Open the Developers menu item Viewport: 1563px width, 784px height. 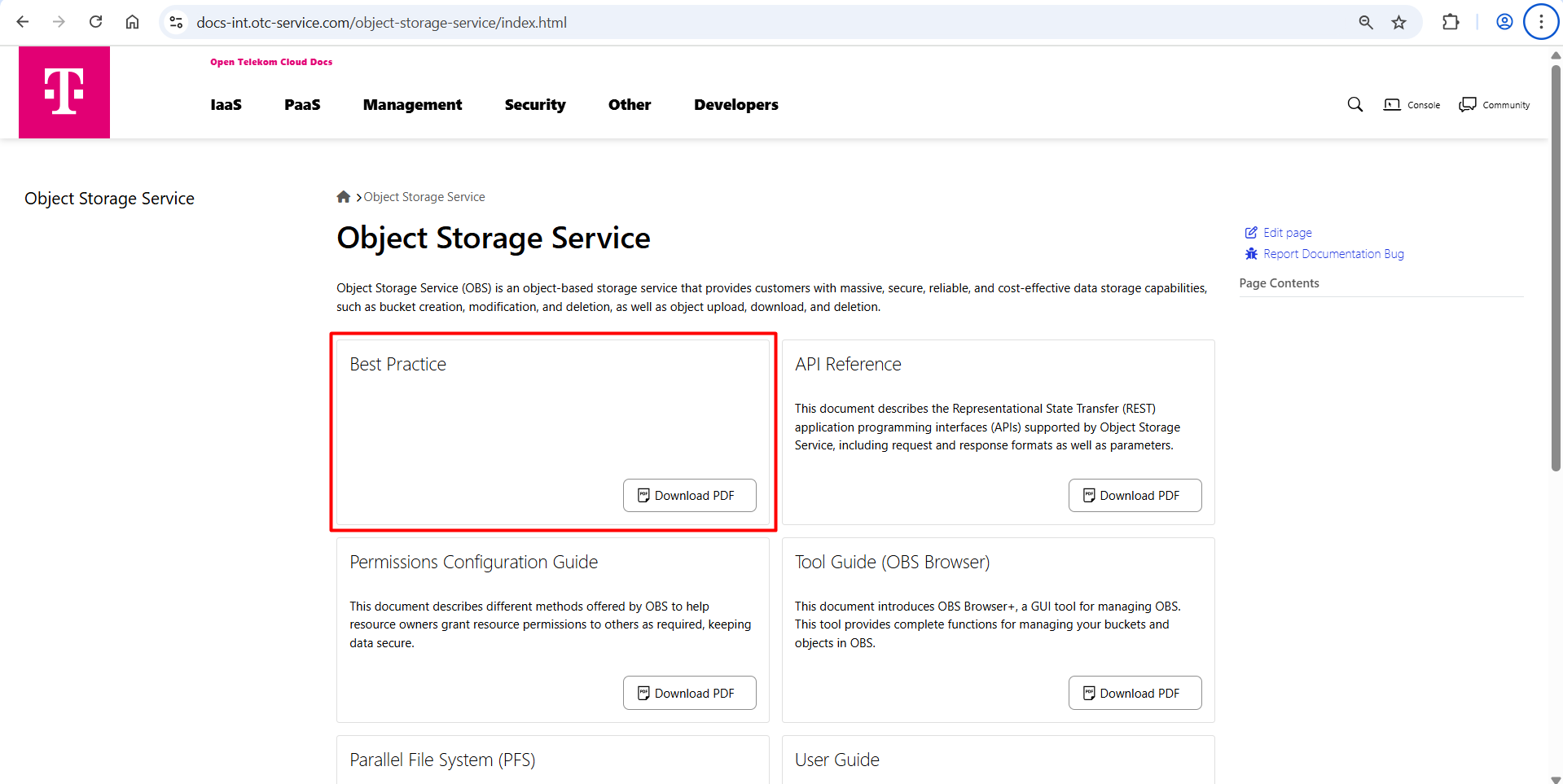pos(735,105)
